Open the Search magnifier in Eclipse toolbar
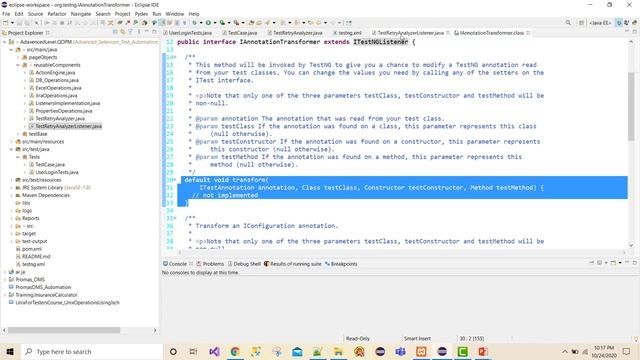640x360 pixels. [x=568, y=23]
